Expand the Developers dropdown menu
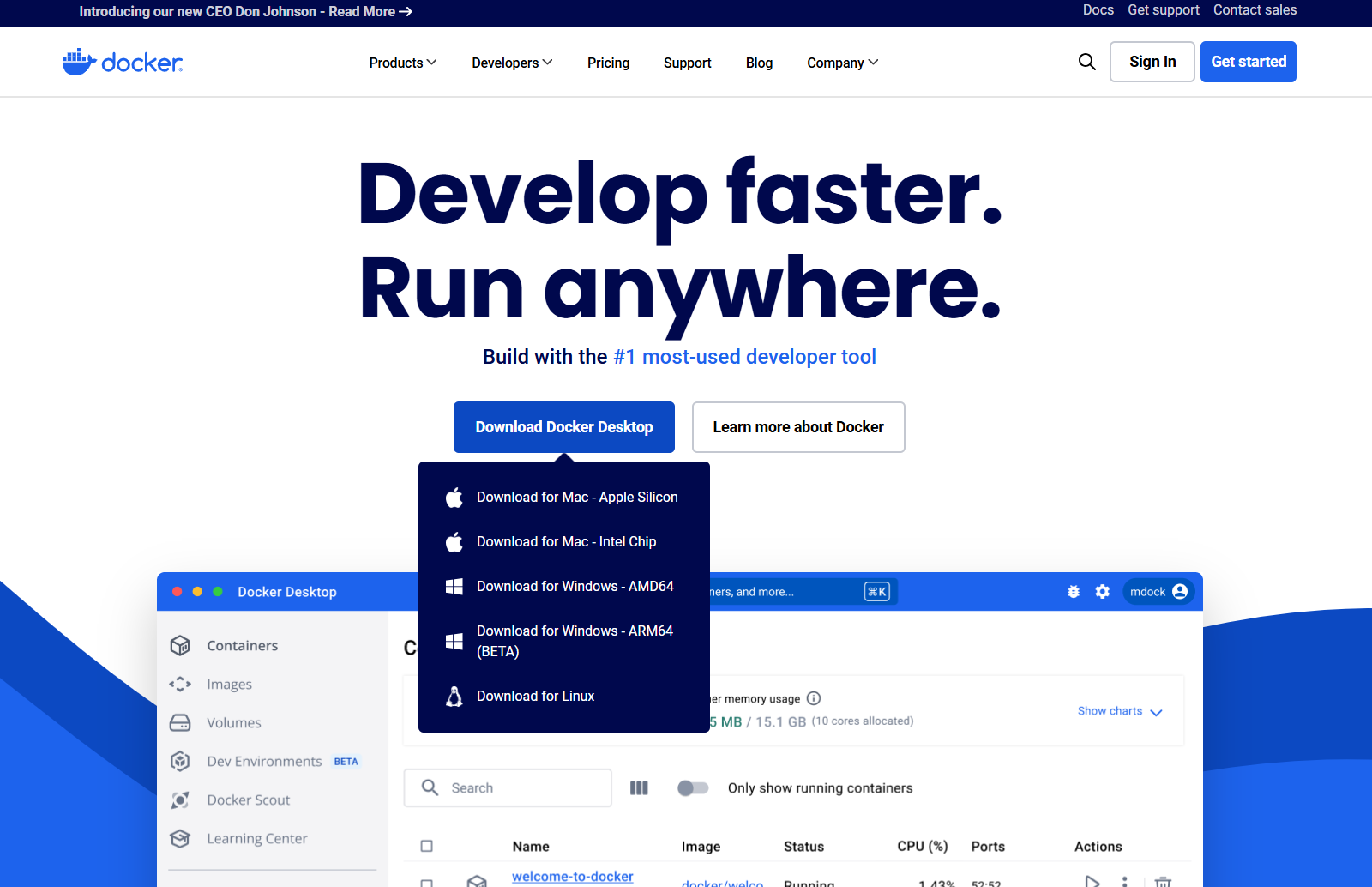This screenshot has height=887, width=1372. click(x=512, y=63)
